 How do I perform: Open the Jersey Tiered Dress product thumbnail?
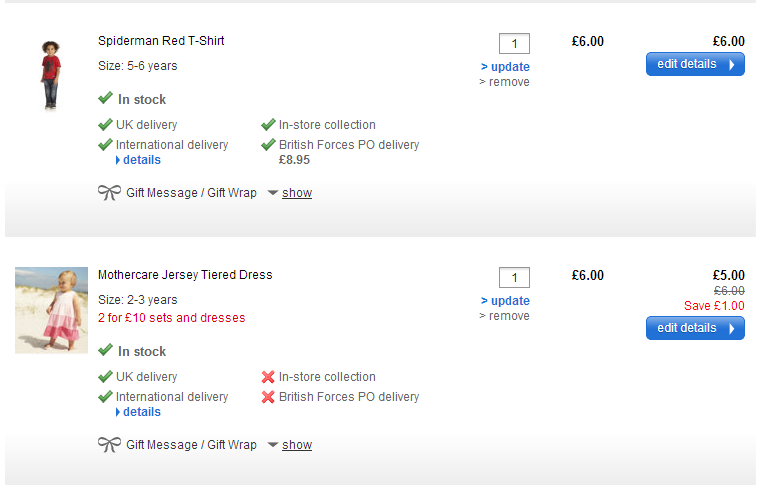pyautogui.click(x=52, y=310)
